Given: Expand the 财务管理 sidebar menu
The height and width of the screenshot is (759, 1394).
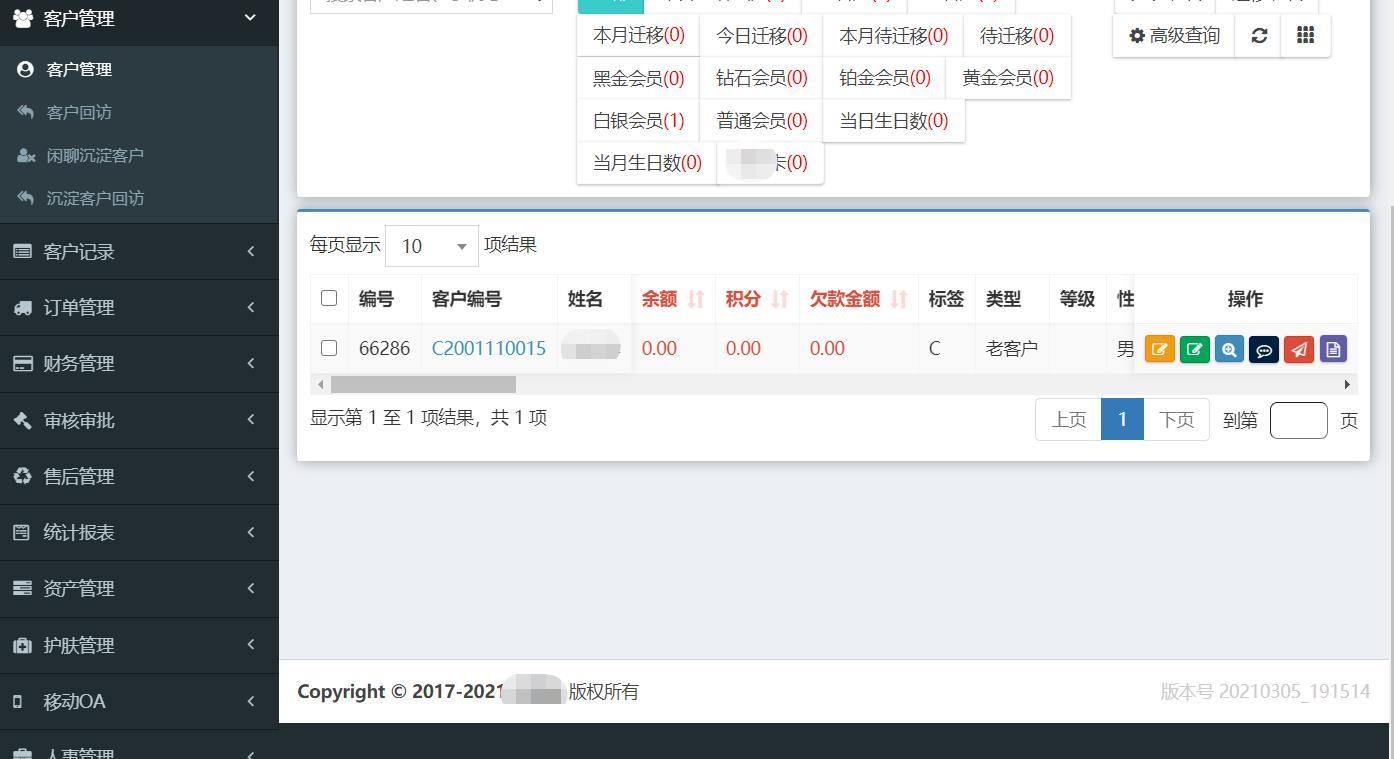Looking at the screenshot, I should (x=139, y=364).
